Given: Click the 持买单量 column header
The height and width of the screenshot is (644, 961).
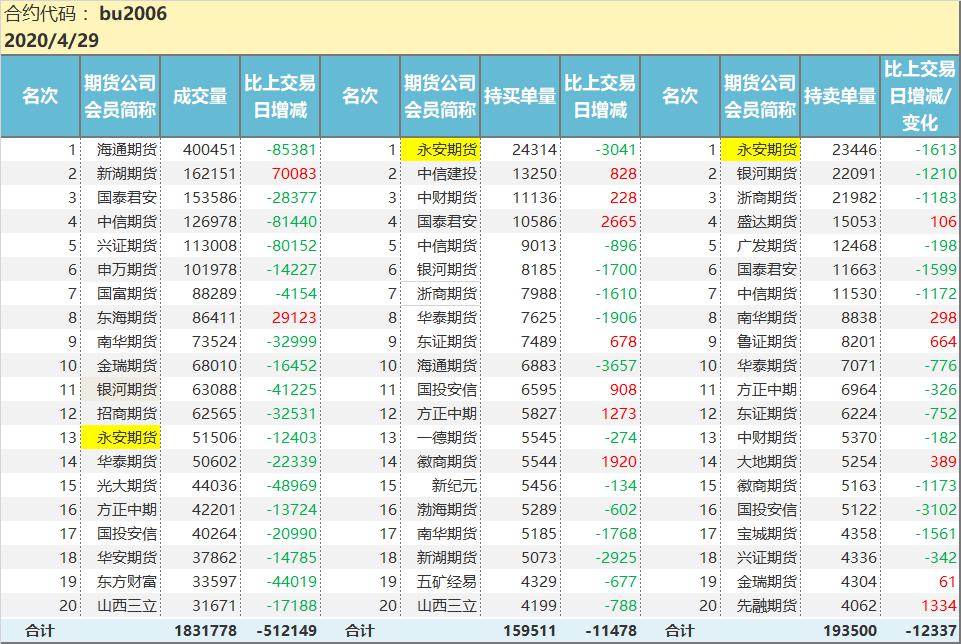Looking at the screenshot, I should click(x=520, y=96).
